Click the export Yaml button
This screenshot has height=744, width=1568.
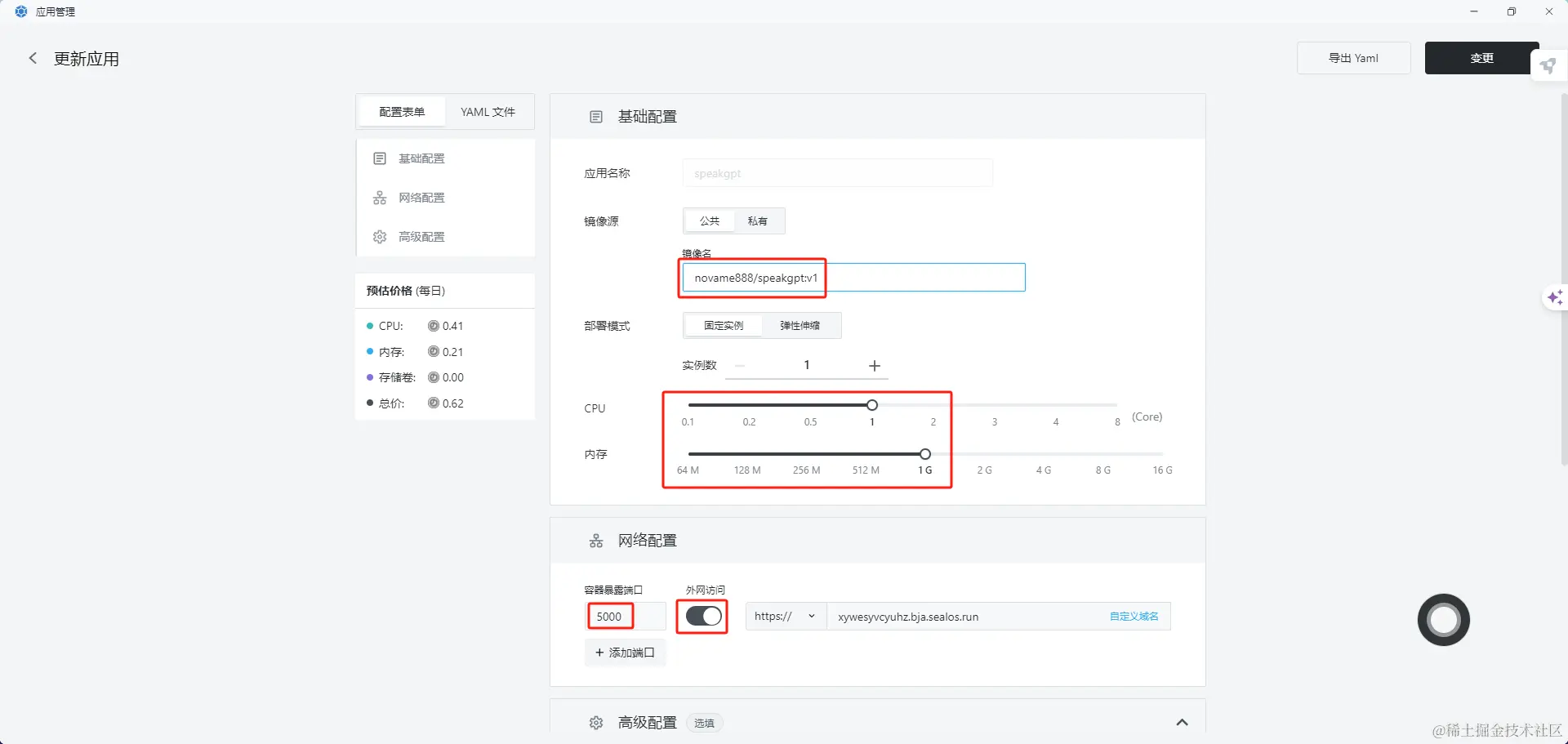pos(1354,58)
